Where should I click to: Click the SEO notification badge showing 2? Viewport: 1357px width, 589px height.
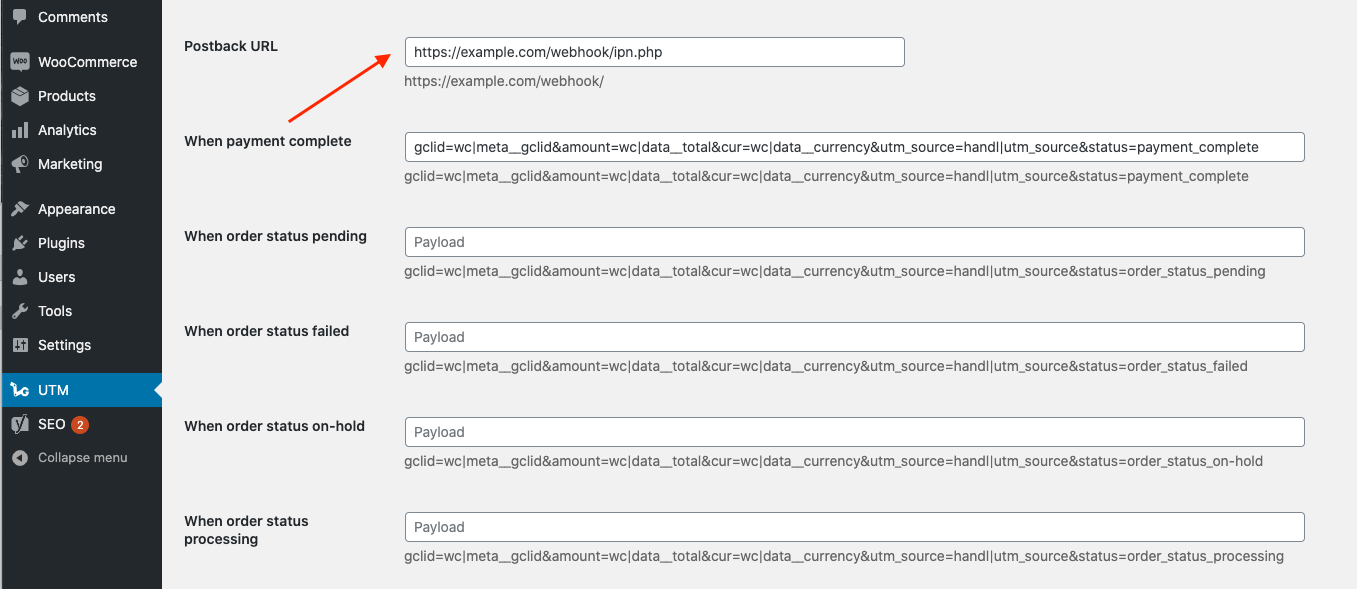click(x=80, y=424)
